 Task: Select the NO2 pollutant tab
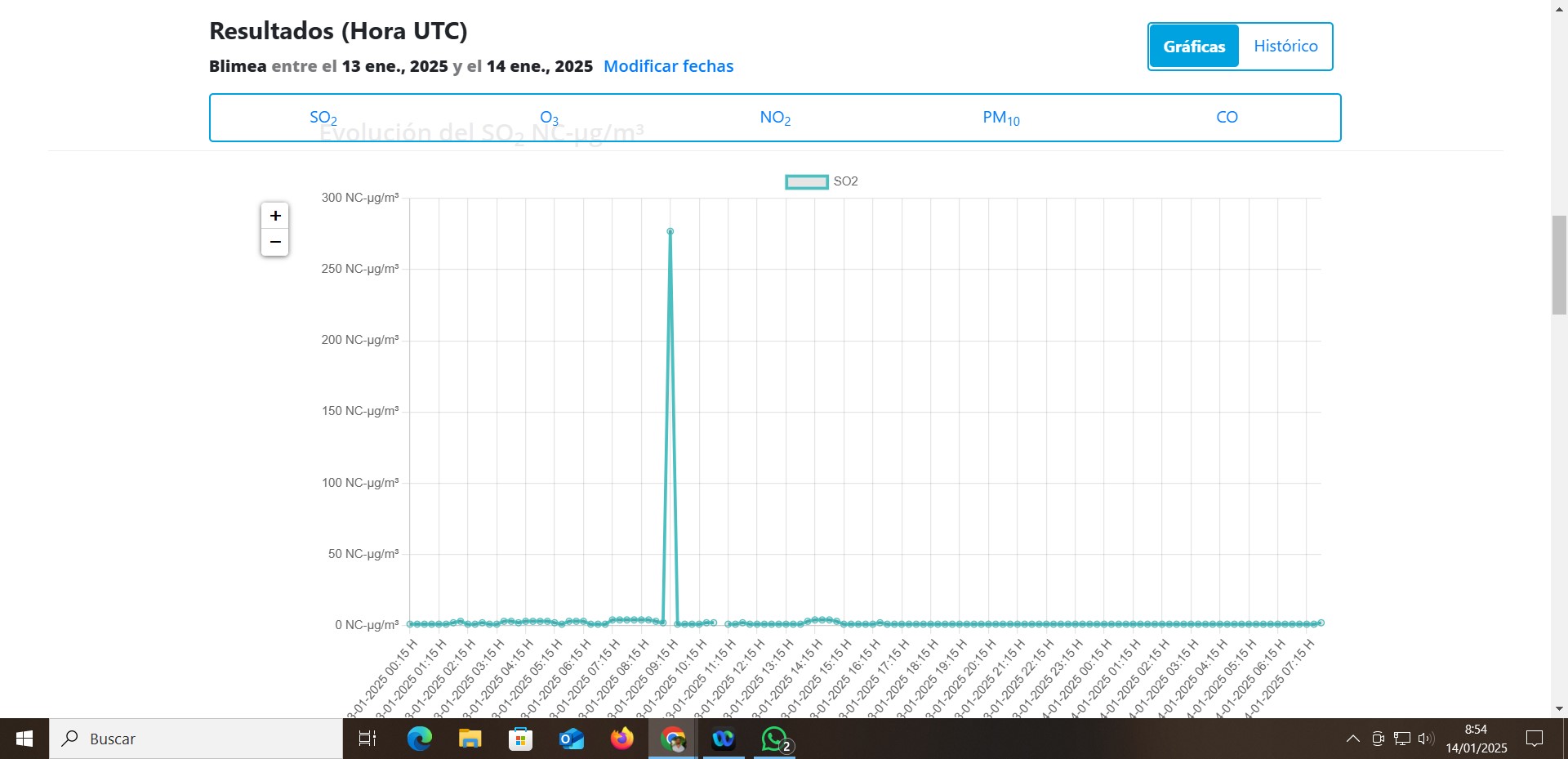(x=775, y=118)
